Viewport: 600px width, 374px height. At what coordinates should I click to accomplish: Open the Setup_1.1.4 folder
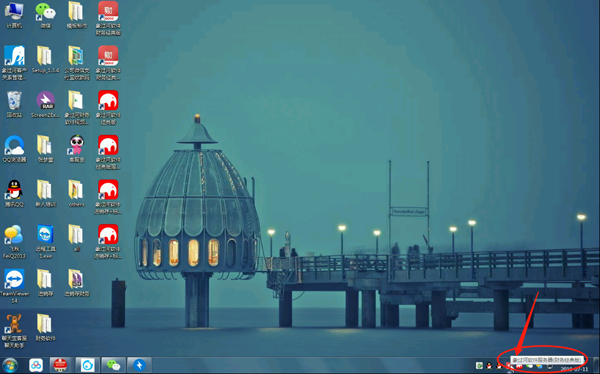tap(46, 60)
